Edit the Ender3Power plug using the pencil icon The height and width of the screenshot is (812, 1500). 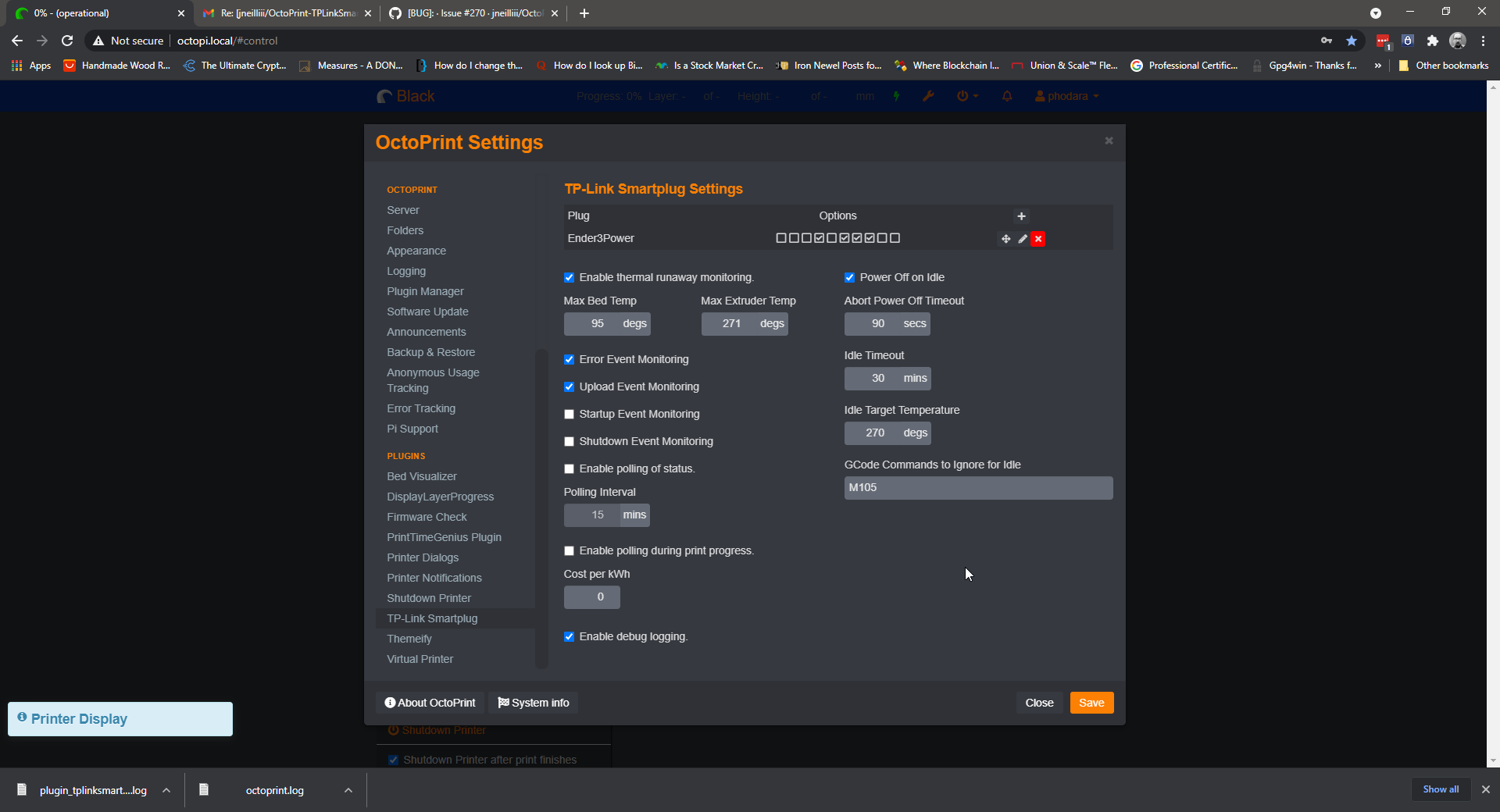tap(1022, 239)
